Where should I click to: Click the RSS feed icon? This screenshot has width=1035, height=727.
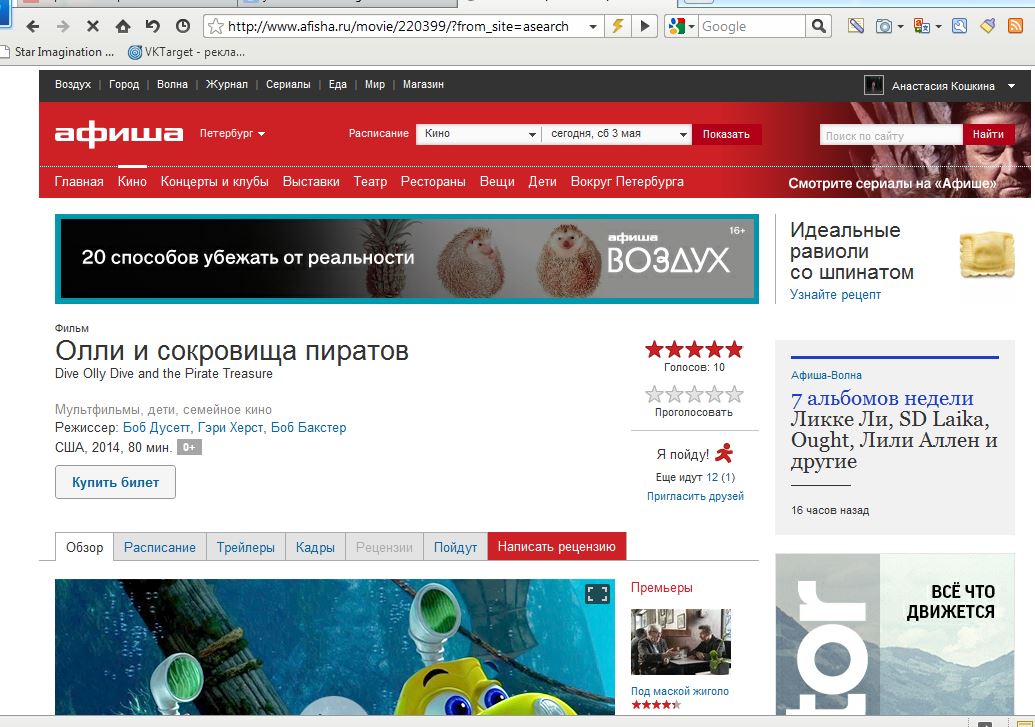pos(1015,26)
